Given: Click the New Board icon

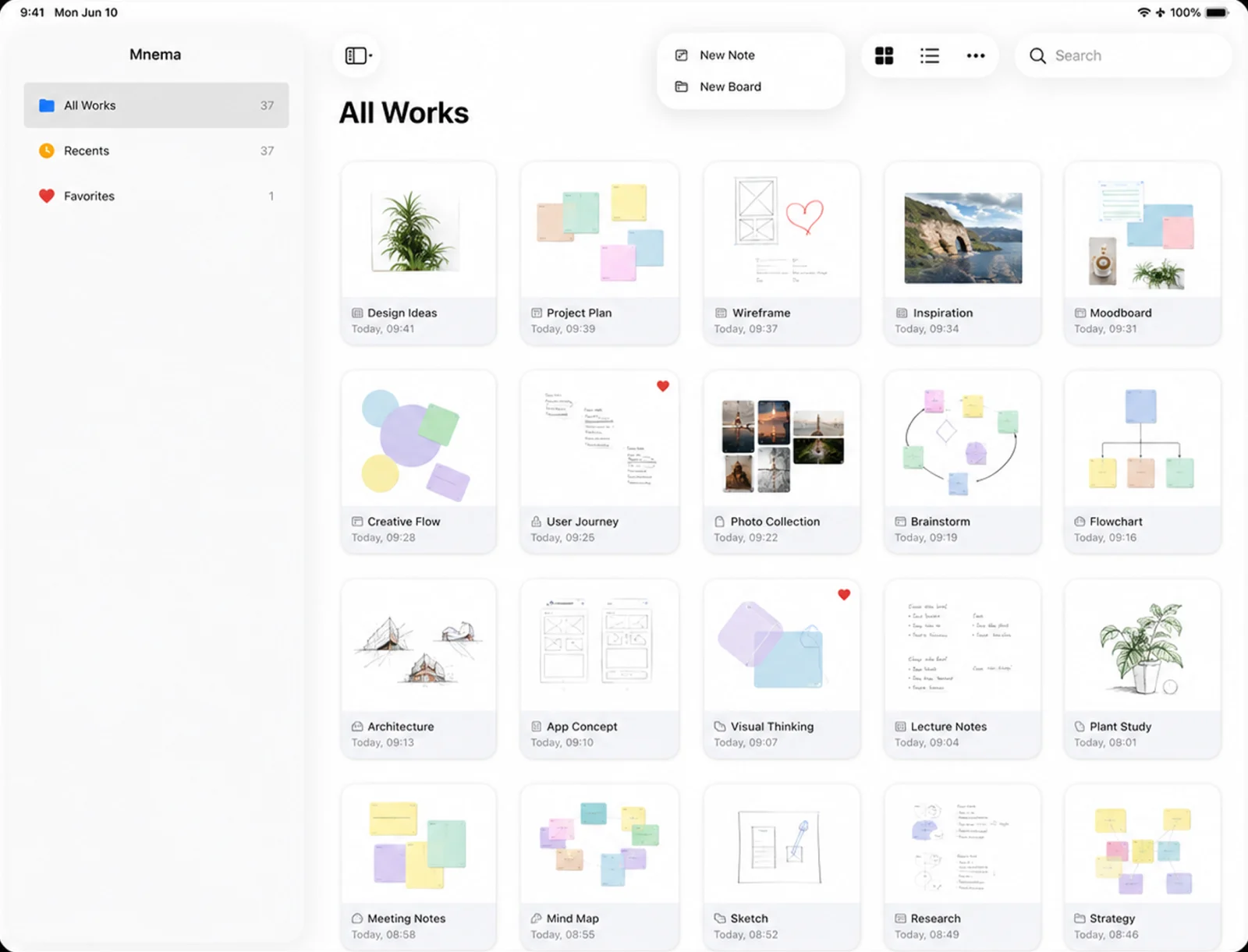Looking at the screenshot, I should coord(681,87).
